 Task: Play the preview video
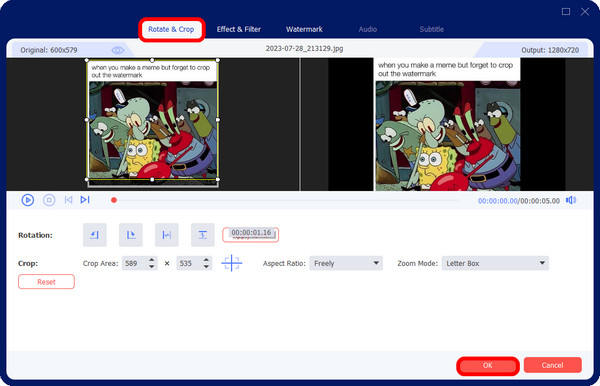28,200
